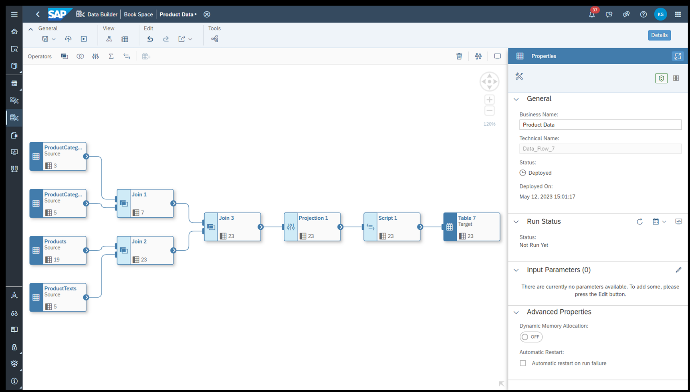Screen dimensions: 690x392
Task: Select the Script 1 node
Action: tap(392, 227)
